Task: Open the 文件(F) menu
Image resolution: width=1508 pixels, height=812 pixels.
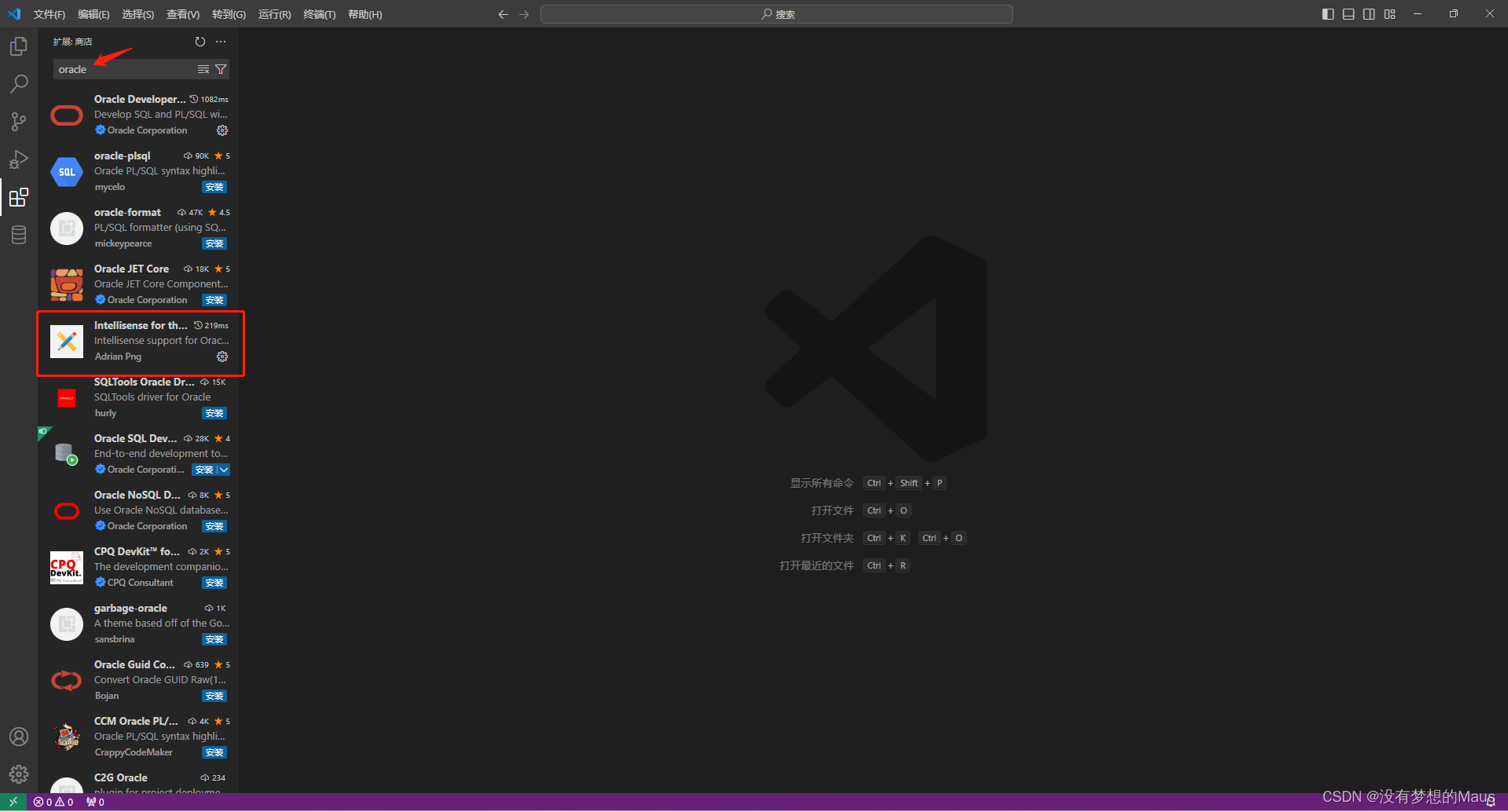Action: [49, 14]
